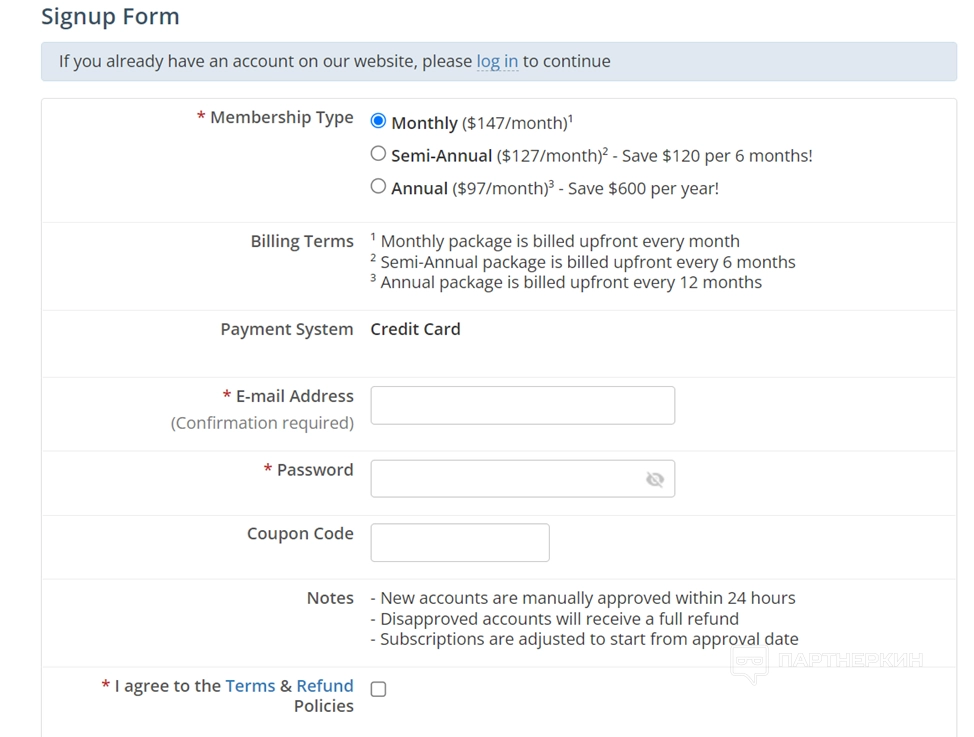
Task: Toggle password visibility eye icon
Action: (655, 479)
